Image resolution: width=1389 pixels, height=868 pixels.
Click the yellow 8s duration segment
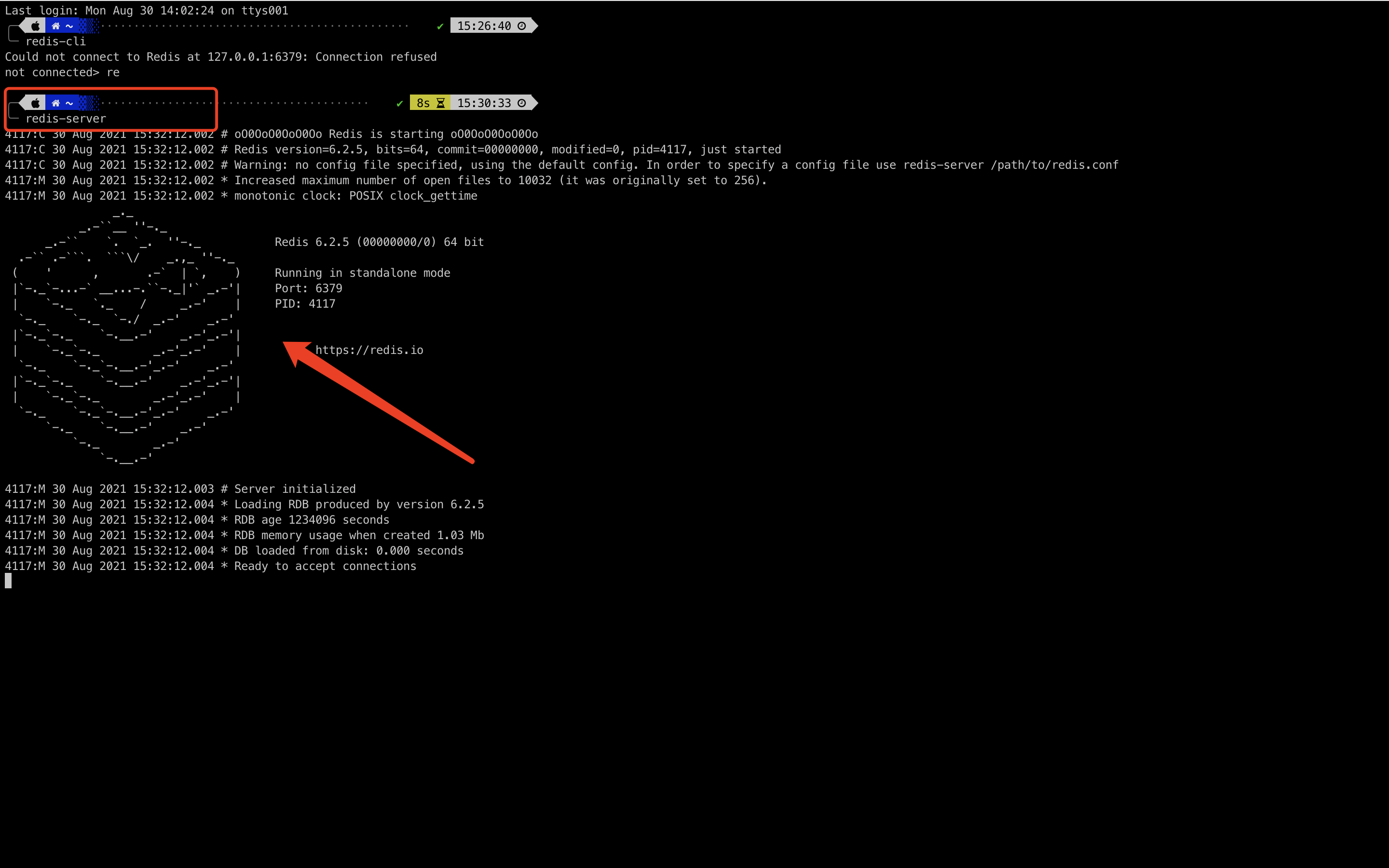(x=423, y=103)
